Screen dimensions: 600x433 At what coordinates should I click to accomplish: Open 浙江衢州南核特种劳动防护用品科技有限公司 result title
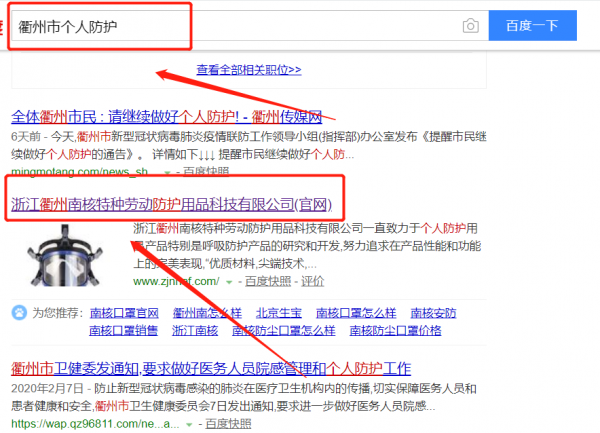[x=170, y=205]
